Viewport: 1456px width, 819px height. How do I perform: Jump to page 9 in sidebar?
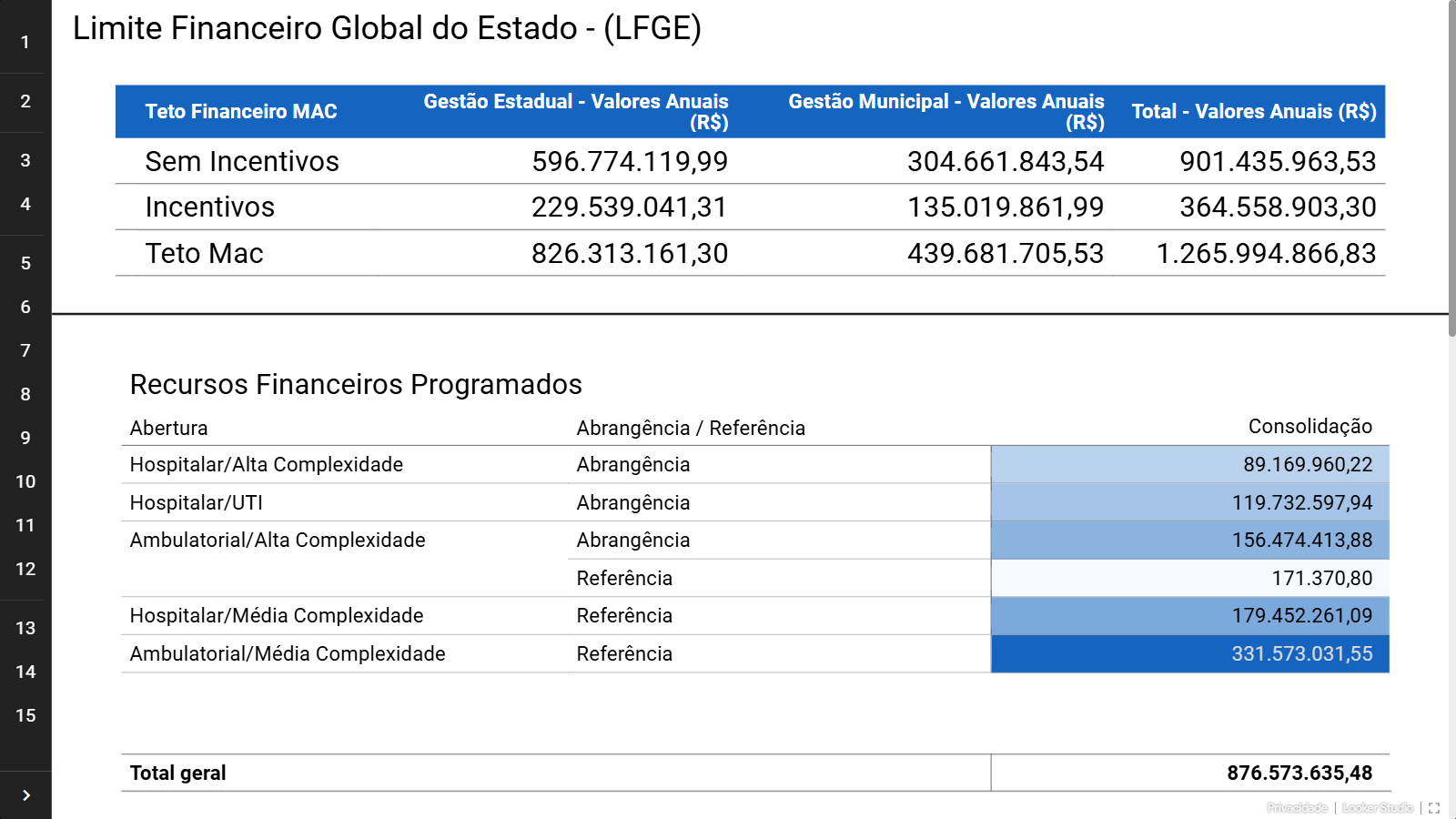pos(25,438)
